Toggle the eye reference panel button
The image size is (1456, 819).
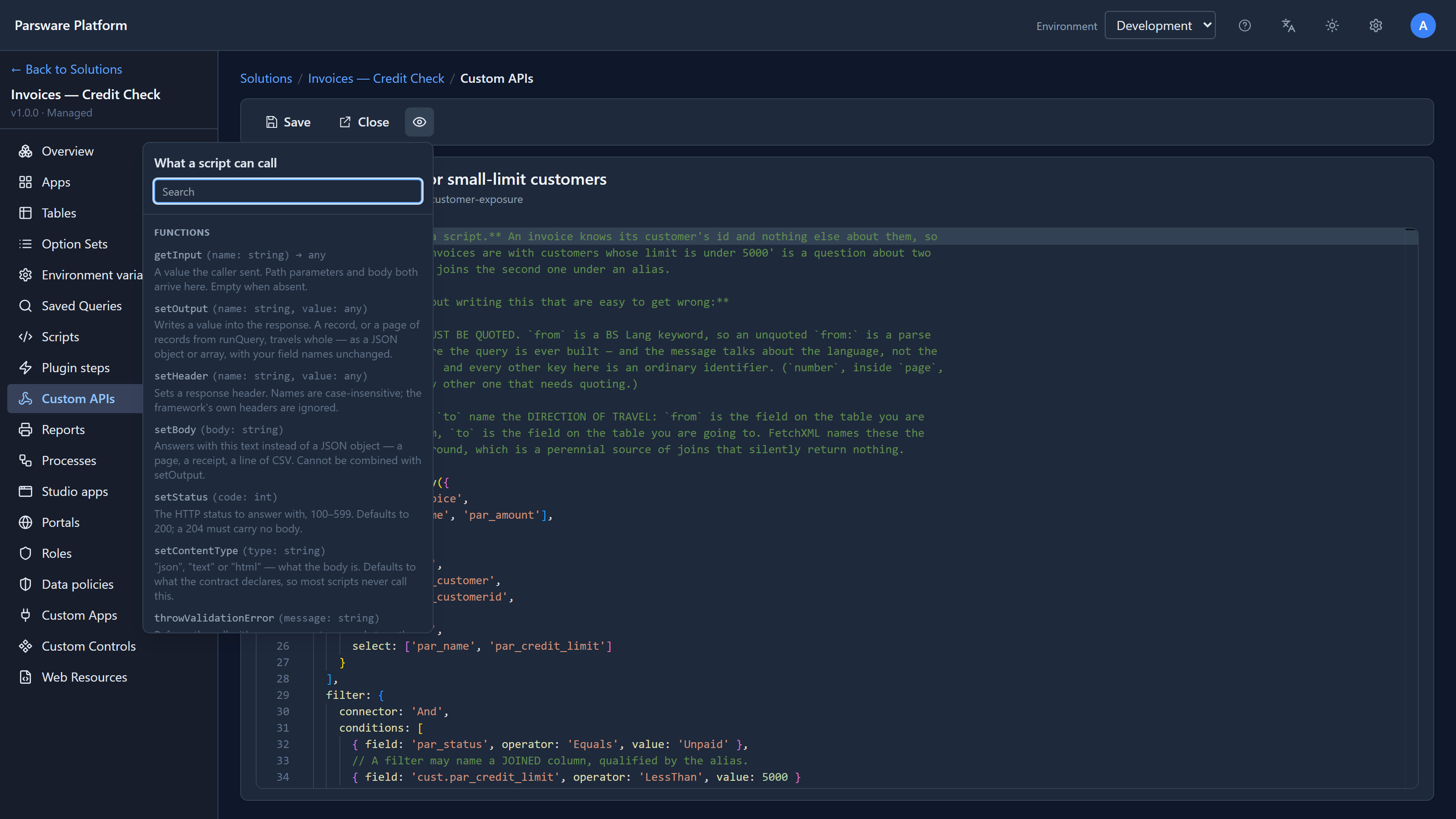coord(420,122)
